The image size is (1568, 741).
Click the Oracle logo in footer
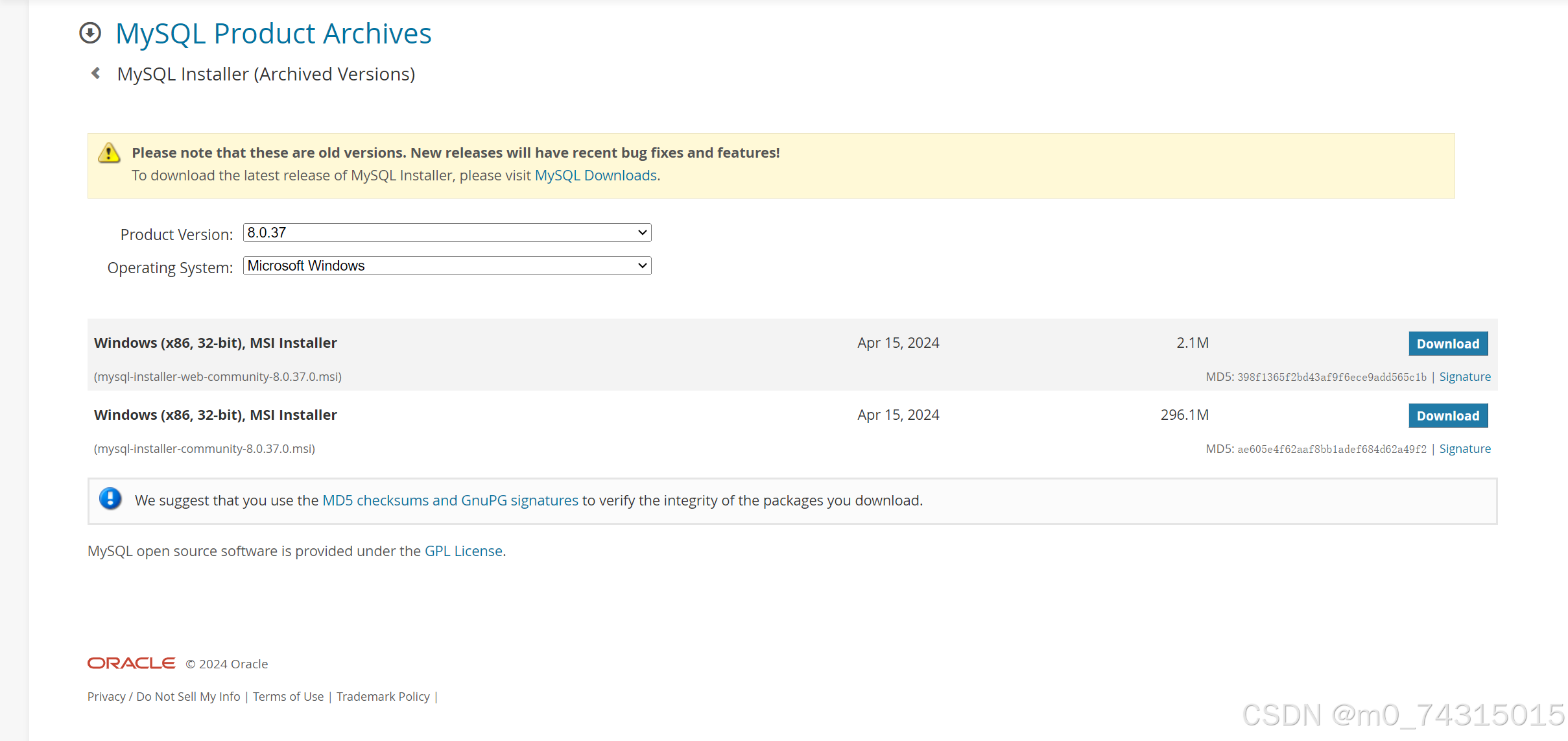pyautogui.click(x=132, y=663)
